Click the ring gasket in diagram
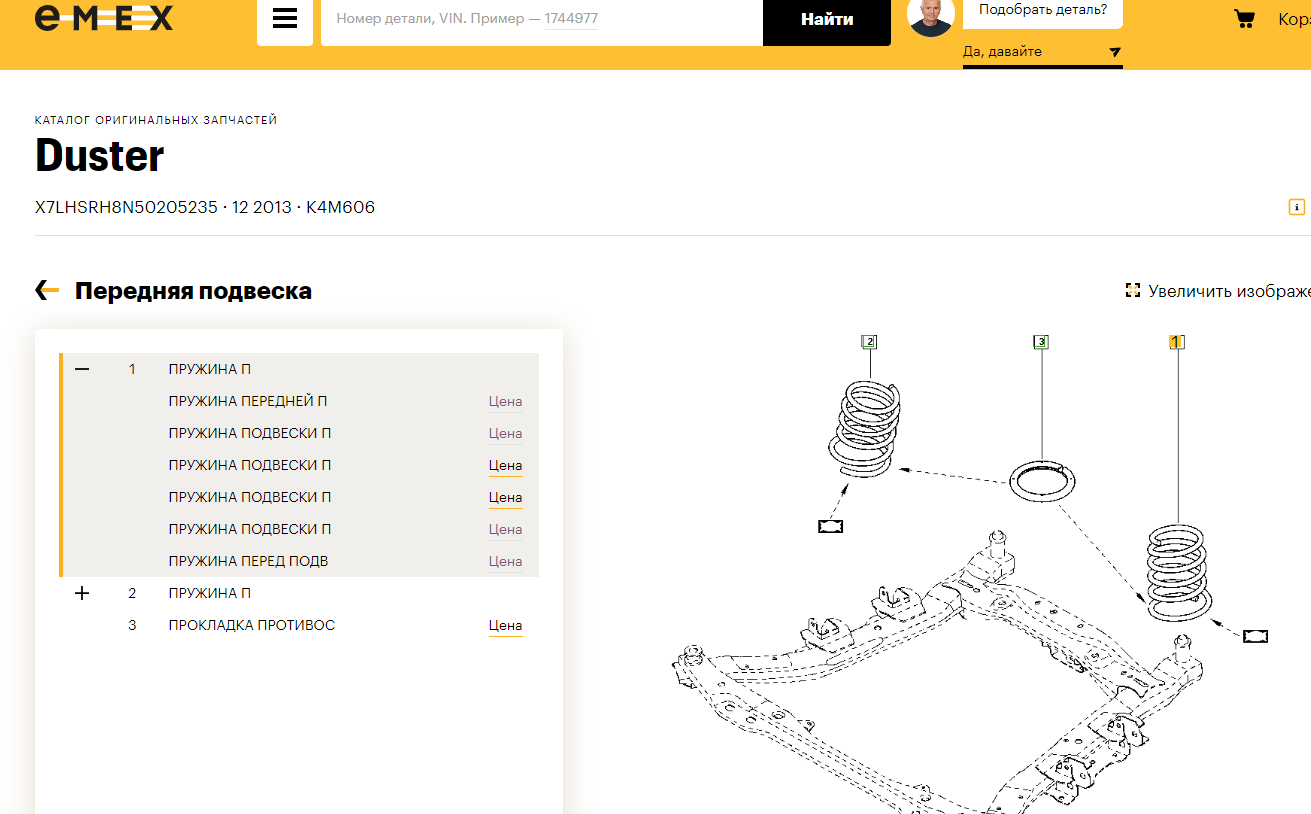Viewport: 1311px width, 814px height. [1043, 483]
